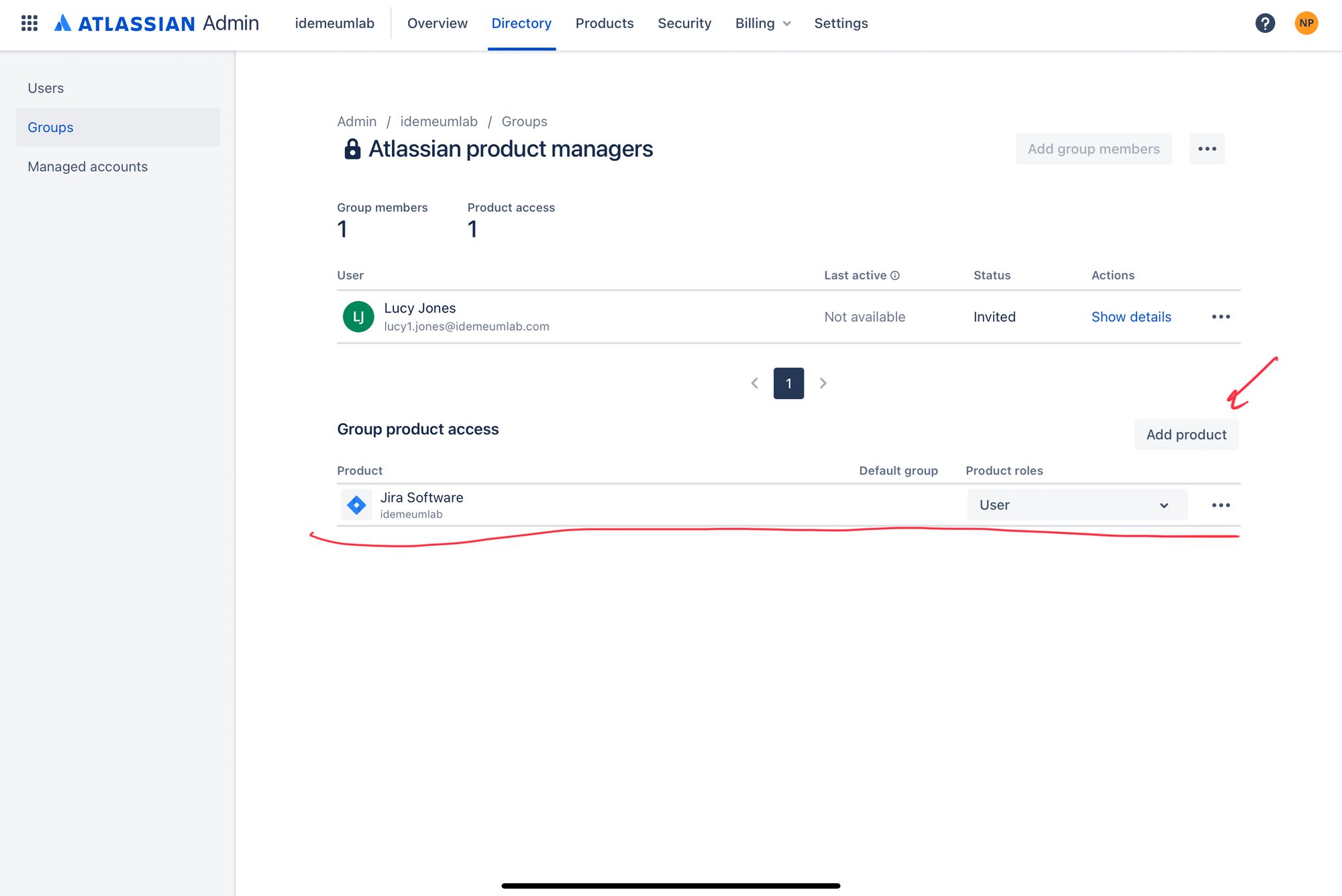Open more actions for Lucy Jones row
Viewport: 1342px width, 896px height.
point(1221,317)
